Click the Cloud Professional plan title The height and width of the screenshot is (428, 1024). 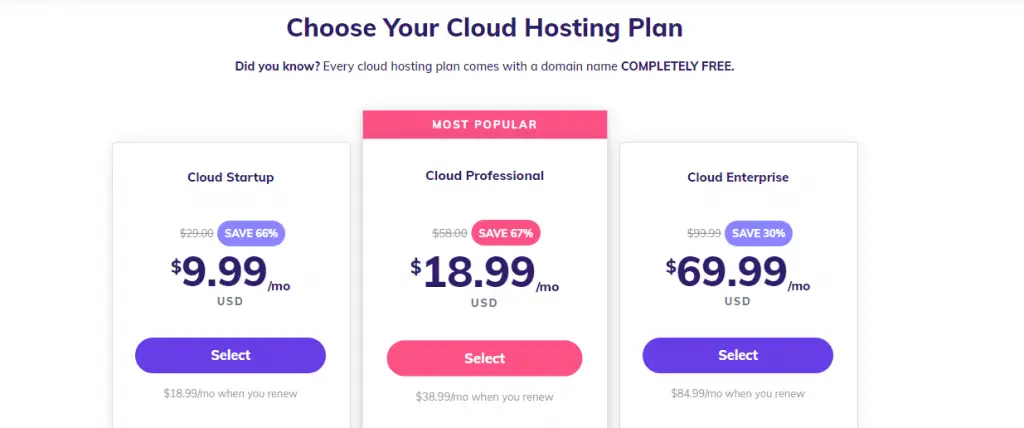point(485,175)
